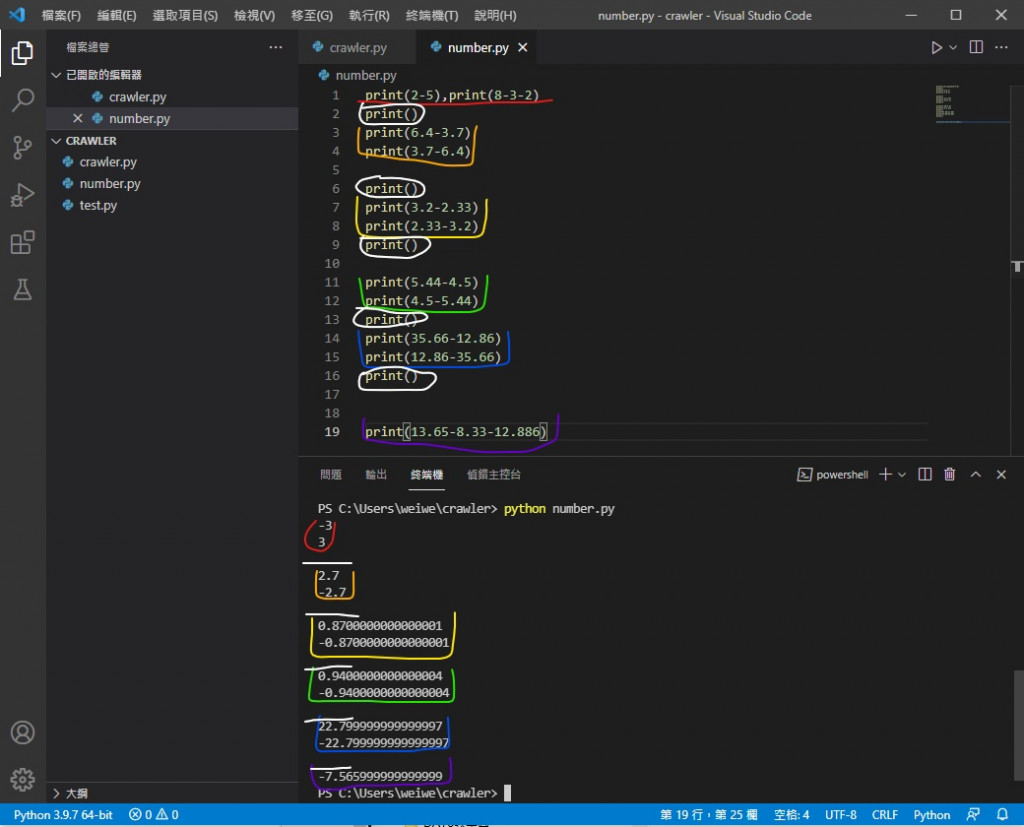Click line 14 print(35.66-12.86) code

point(433,338)
